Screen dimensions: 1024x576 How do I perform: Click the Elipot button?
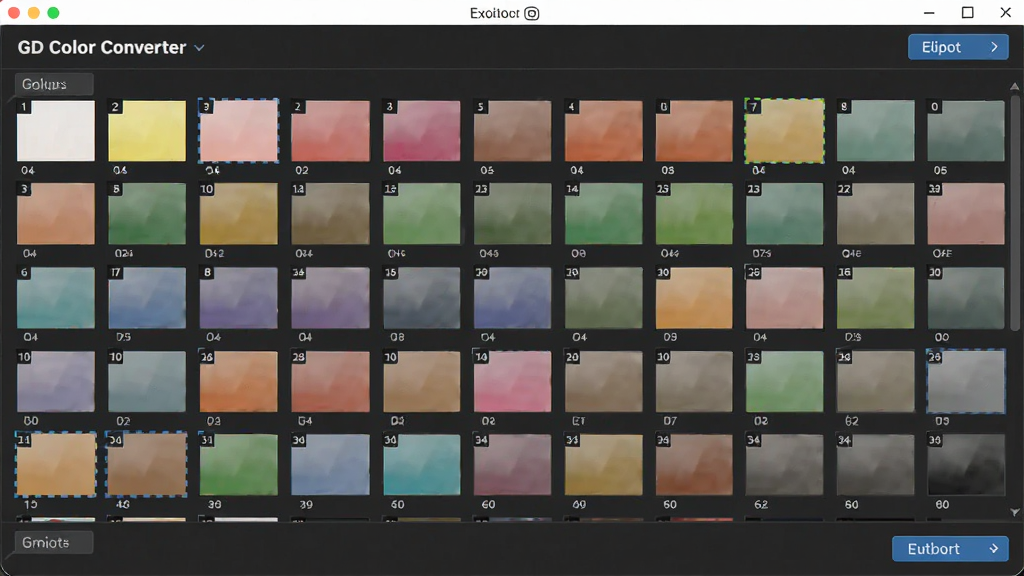(x=958, y=47)
